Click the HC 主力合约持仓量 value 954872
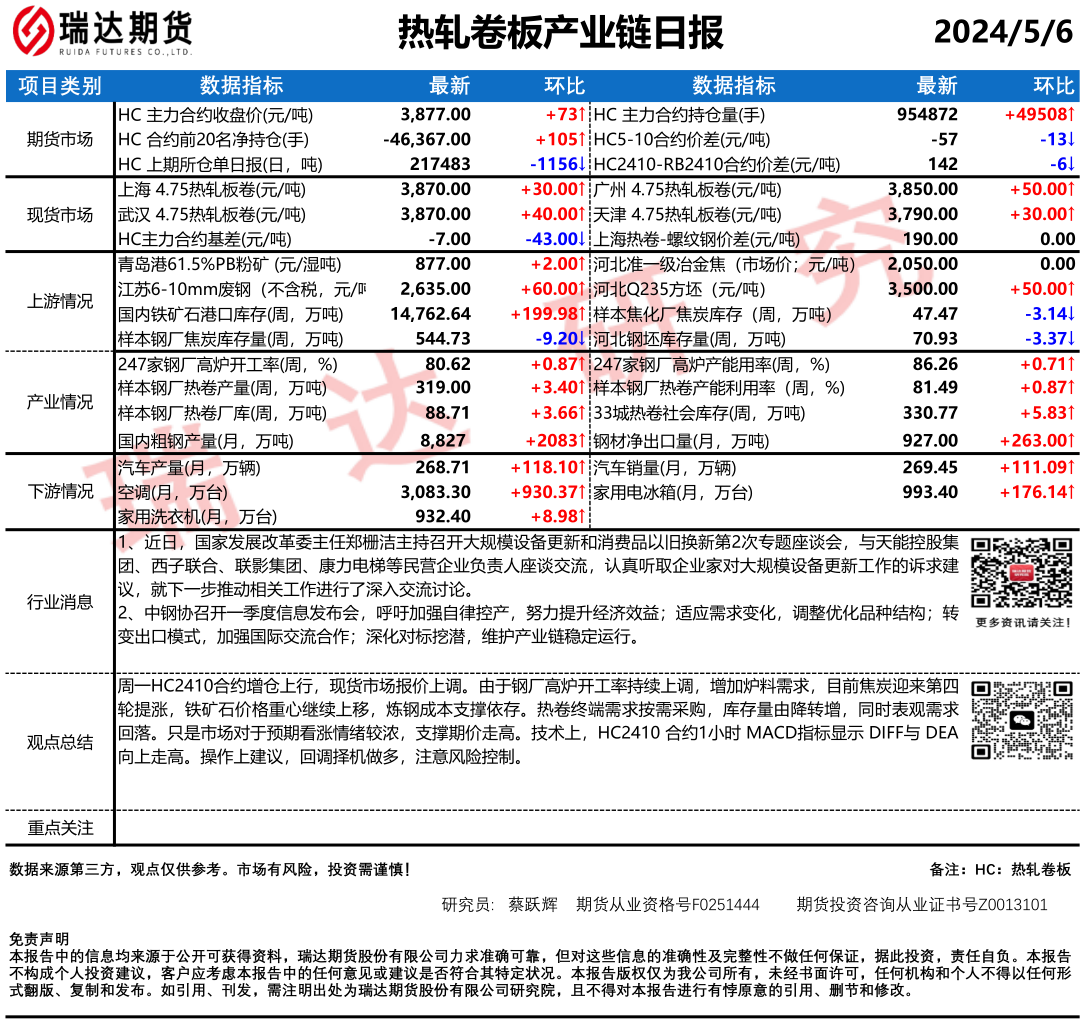The width and height of the screenshot is (1084, 1023). 928,115
